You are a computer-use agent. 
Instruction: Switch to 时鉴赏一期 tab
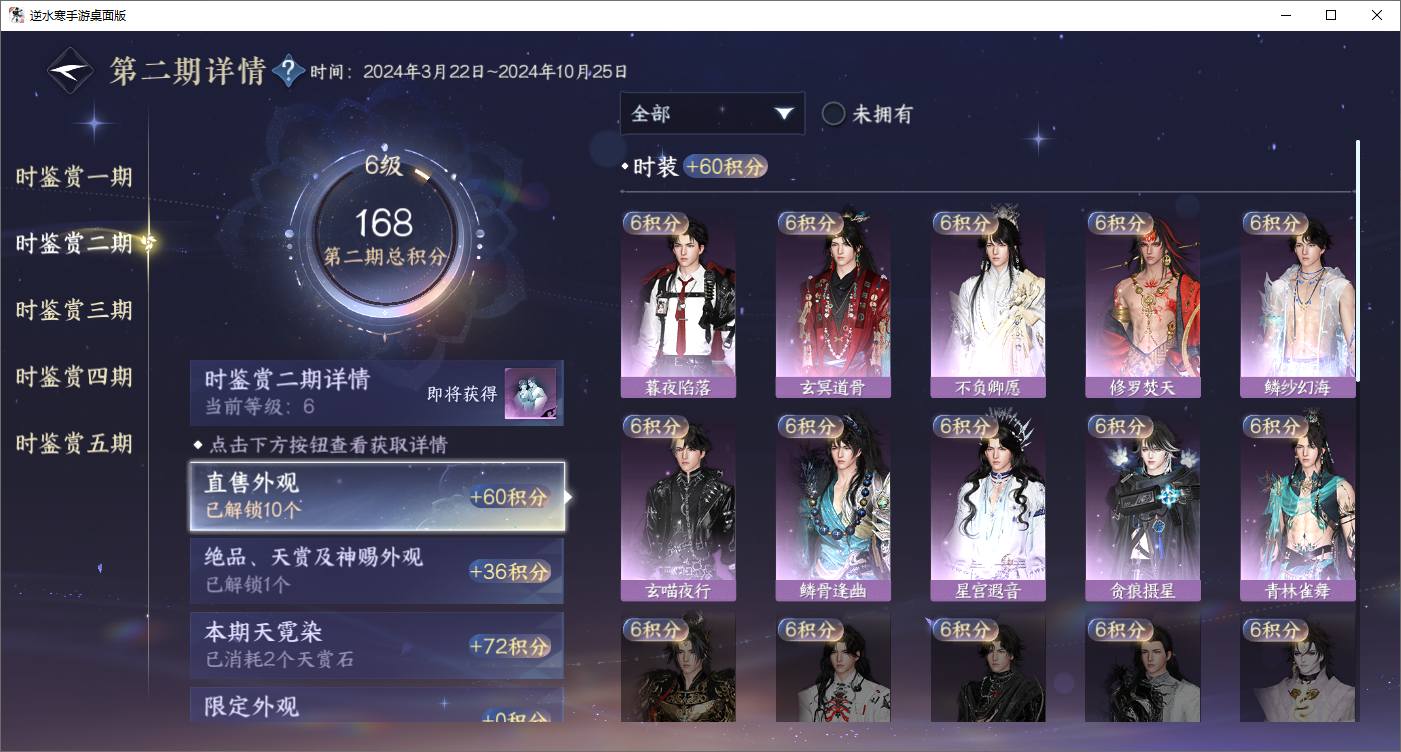[74, 178]
